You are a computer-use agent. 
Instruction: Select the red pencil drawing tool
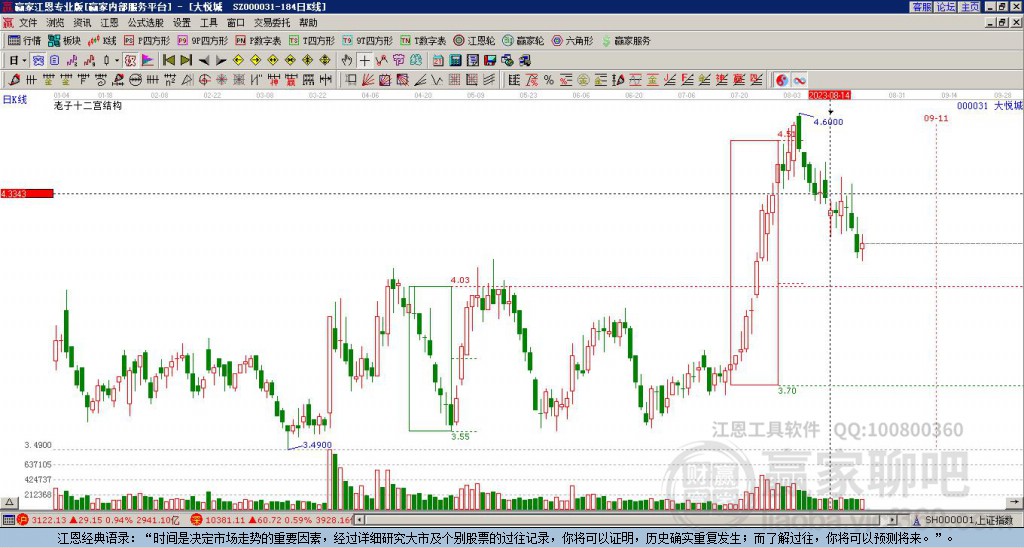[14, 80]
